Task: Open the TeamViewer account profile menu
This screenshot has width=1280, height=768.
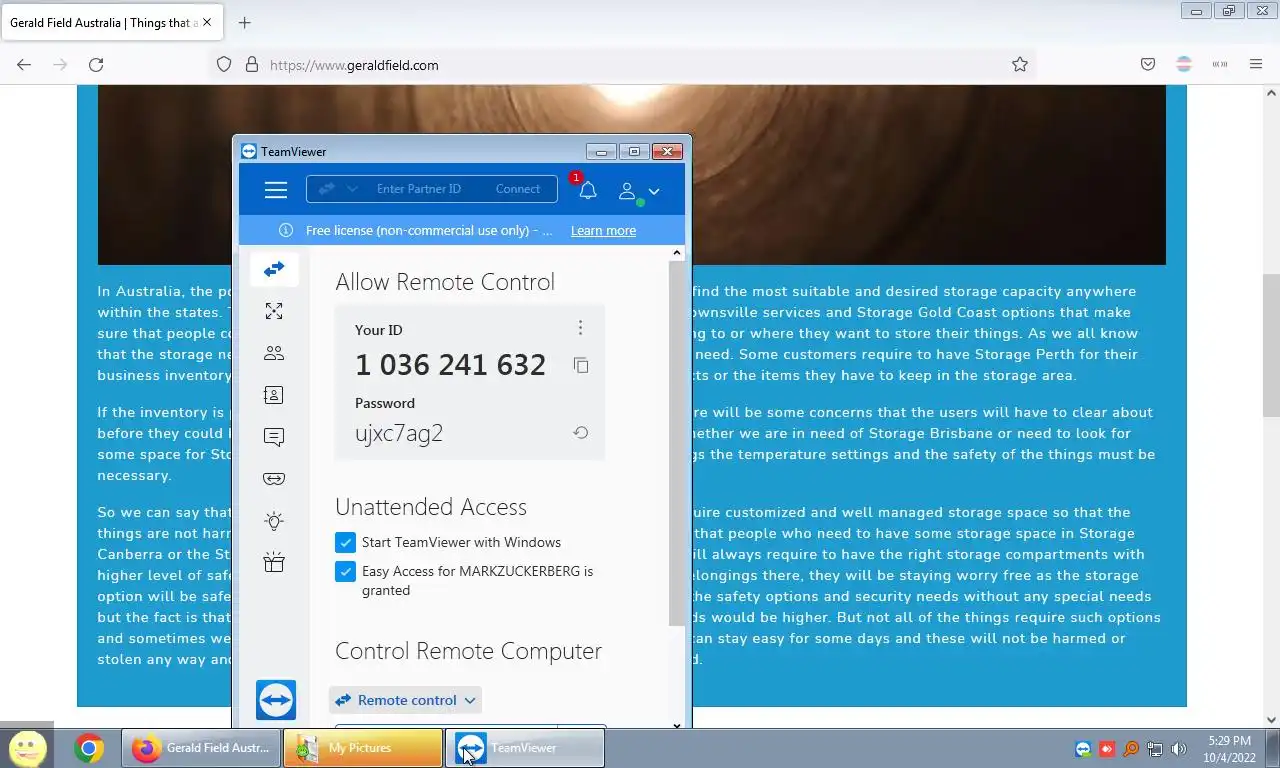Action: pos(638,191)
